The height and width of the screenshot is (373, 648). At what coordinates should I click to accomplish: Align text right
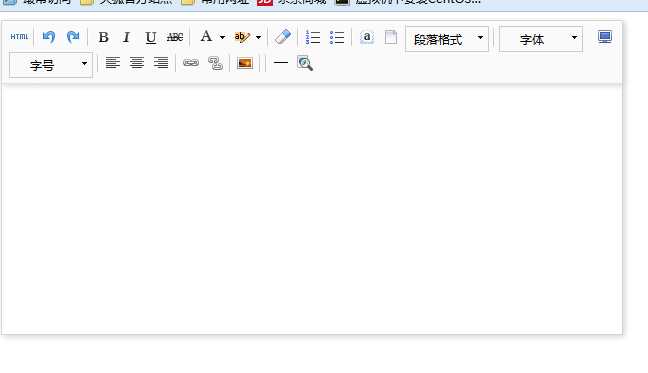point(161,63)
